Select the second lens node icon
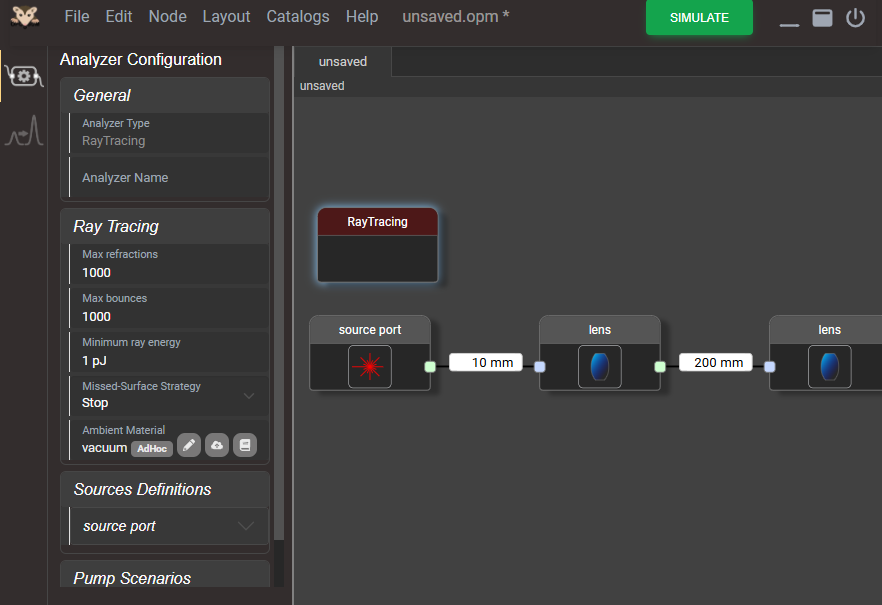This screenshot has width=882, height=605. click(x=830, y=367)
